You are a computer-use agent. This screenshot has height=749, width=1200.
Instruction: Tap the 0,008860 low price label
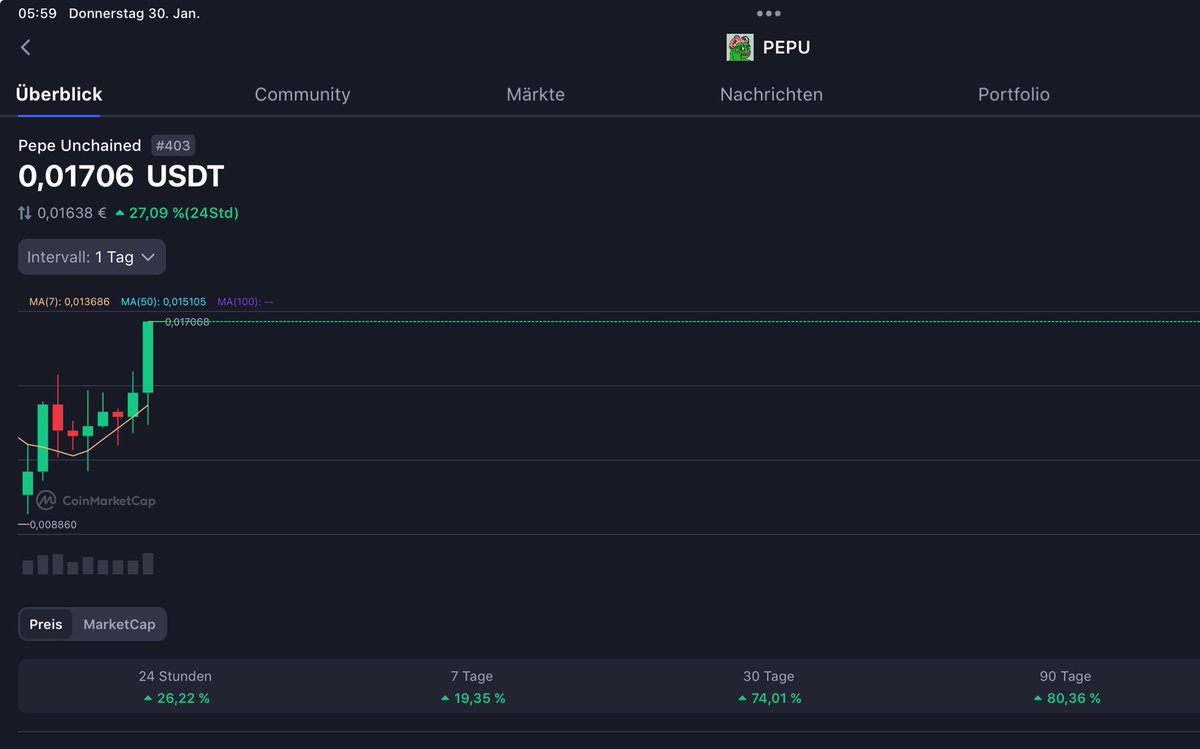click(x=53, y=524)
